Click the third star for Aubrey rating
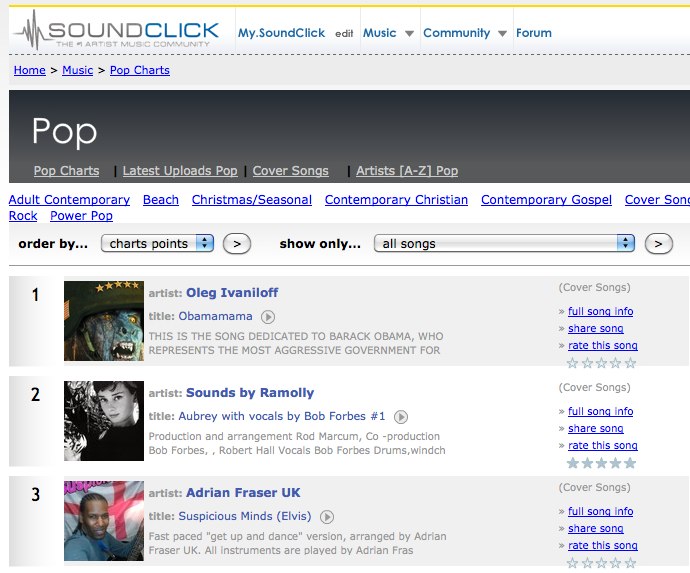This screenshot has width=690, height=573. point(602,463)
